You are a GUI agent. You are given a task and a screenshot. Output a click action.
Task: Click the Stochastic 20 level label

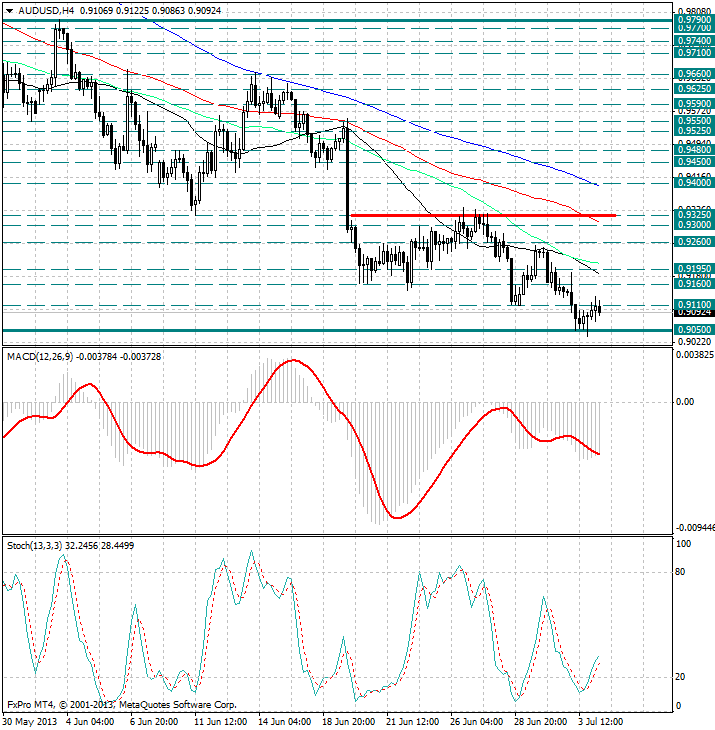point(680,677)
